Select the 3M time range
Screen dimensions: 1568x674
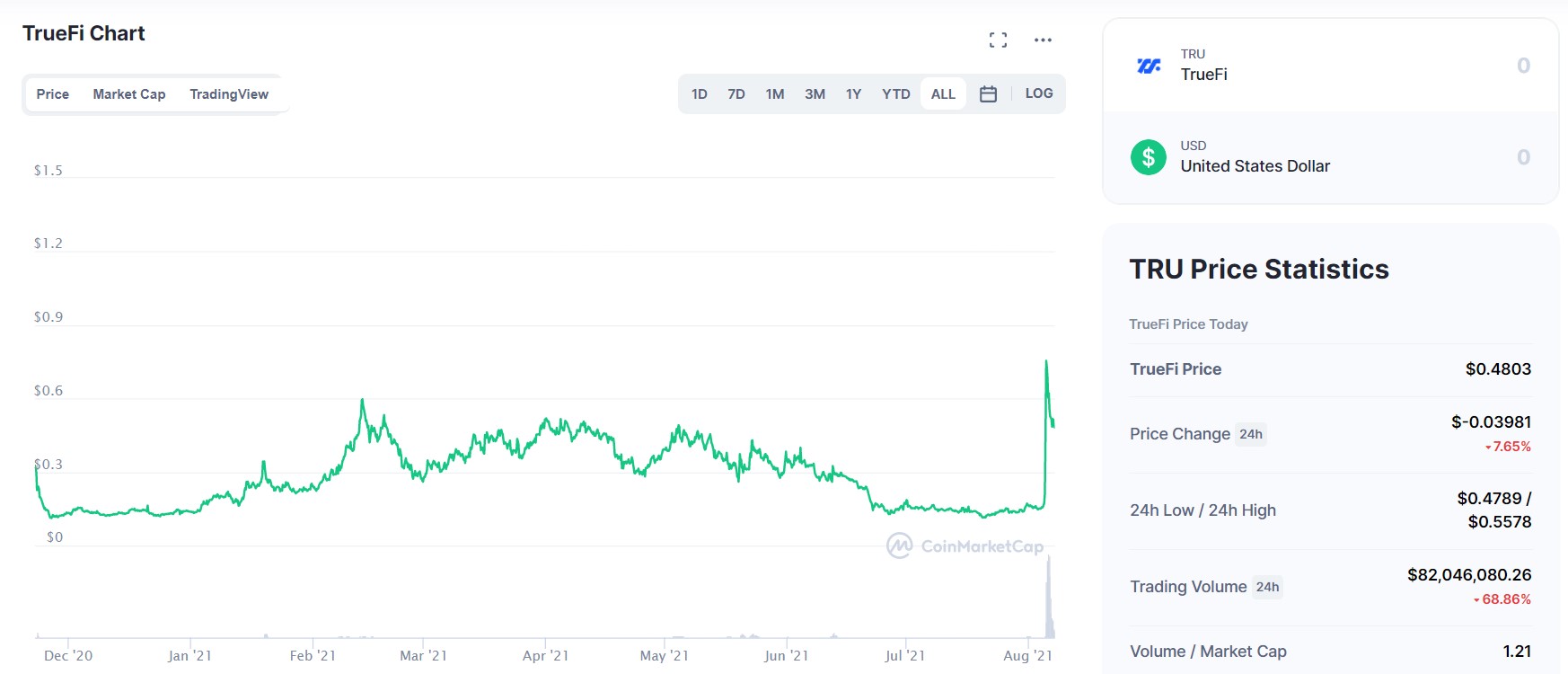[815, 93]
